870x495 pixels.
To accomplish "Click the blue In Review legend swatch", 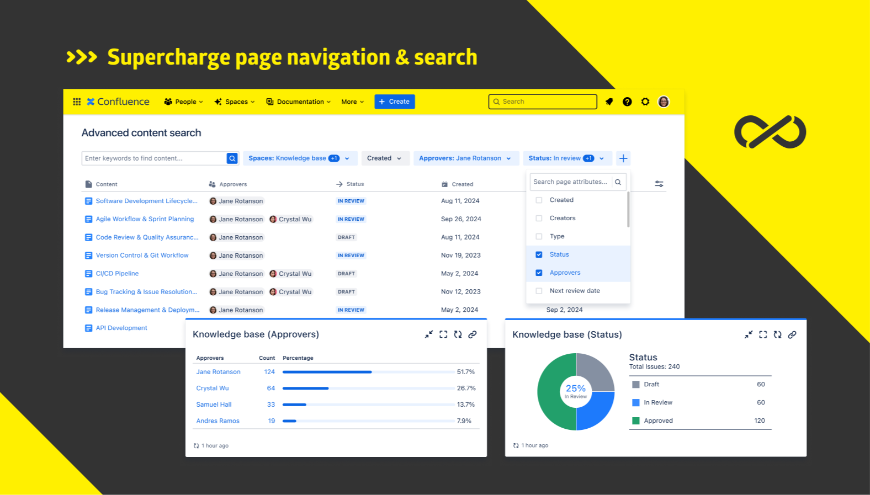I will point(636,403).
